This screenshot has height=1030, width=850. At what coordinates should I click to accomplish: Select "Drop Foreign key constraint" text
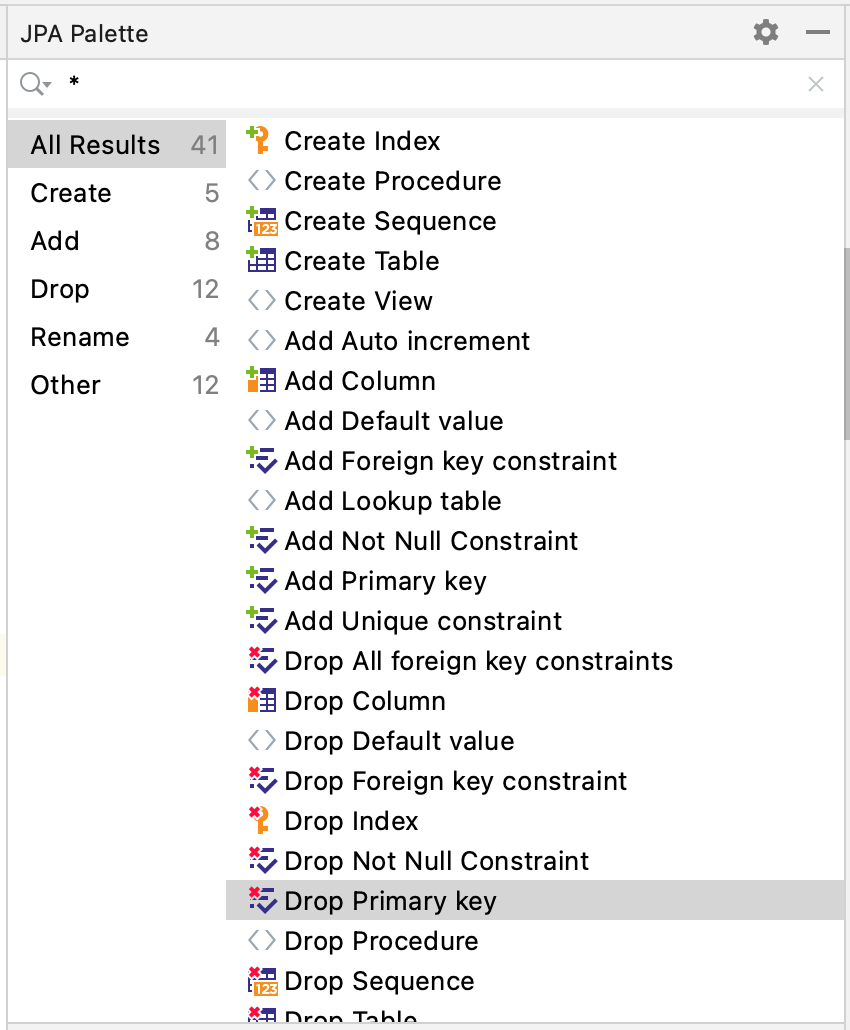456,782
